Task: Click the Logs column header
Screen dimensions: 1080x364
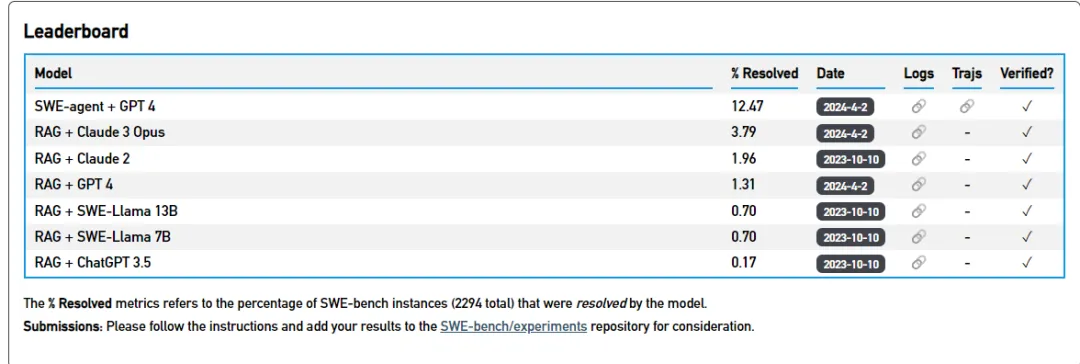Action: coord(919,73)
